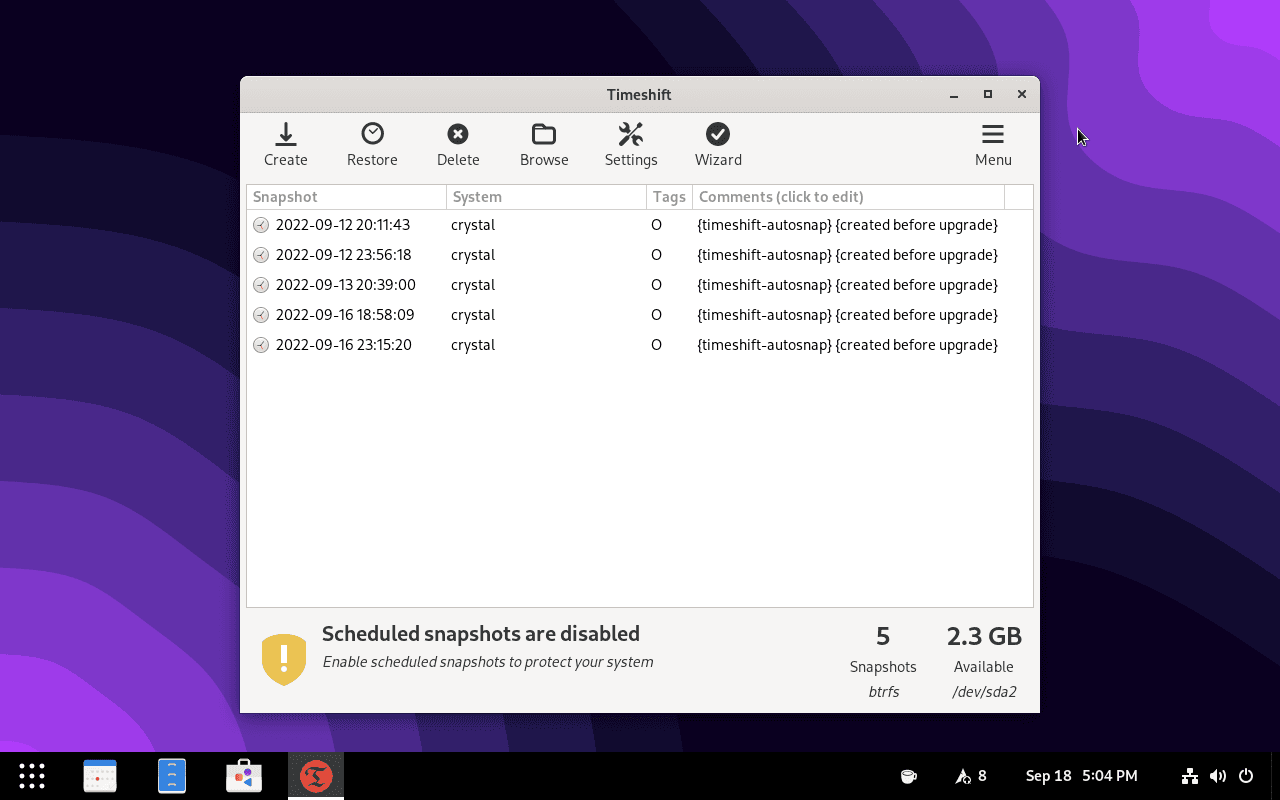Open the Sep 18 5:04 PM clock
Image resolution: width=1280 pixels, height=800 pixels.
pos(1081,776)
